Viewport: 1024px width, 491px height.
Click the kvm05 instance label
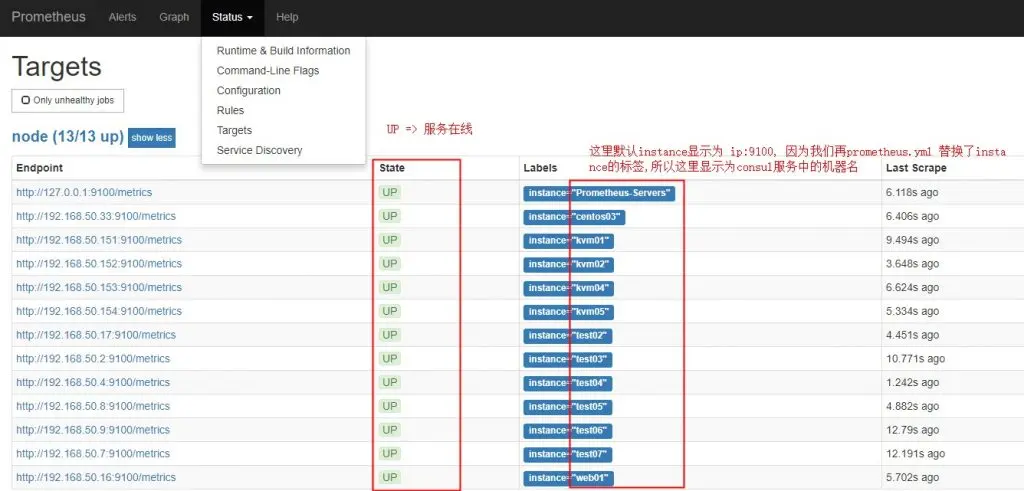[x=568, y=312]
